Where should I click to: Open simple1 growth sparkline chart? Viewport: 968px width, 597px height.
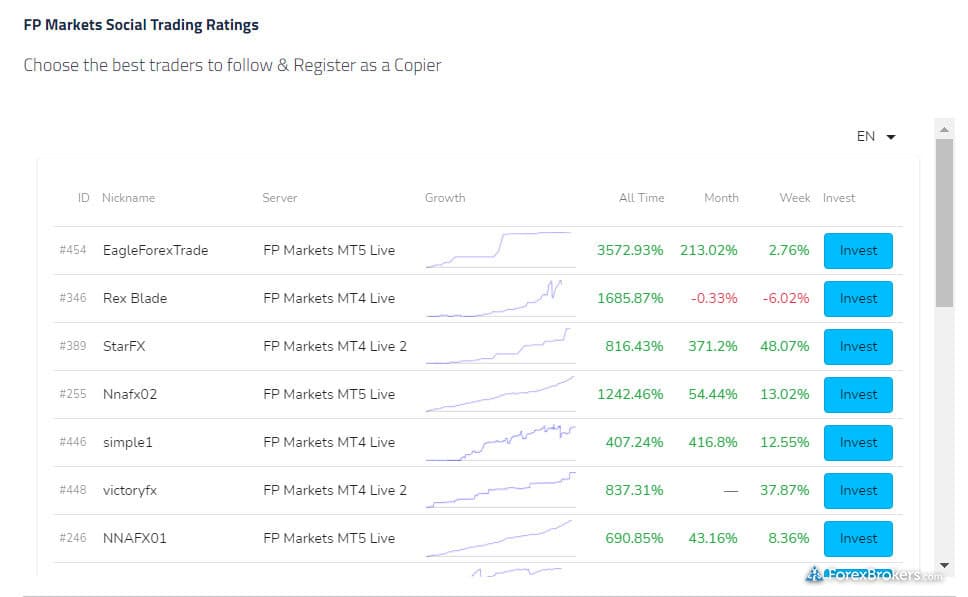[x=499, y=442]
